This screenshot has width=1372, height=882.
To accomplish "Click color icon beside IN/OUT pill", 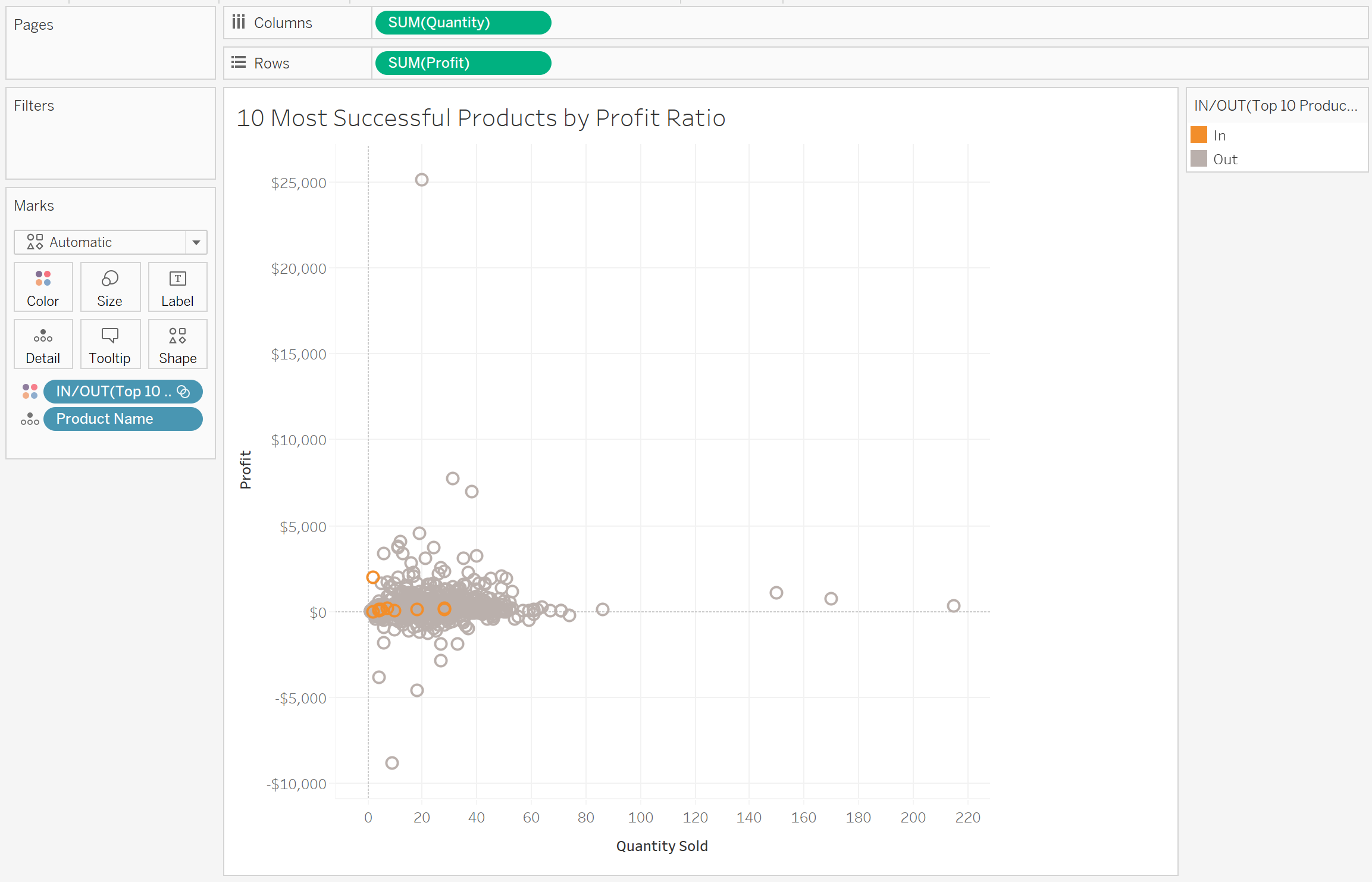I will [30, 391].
